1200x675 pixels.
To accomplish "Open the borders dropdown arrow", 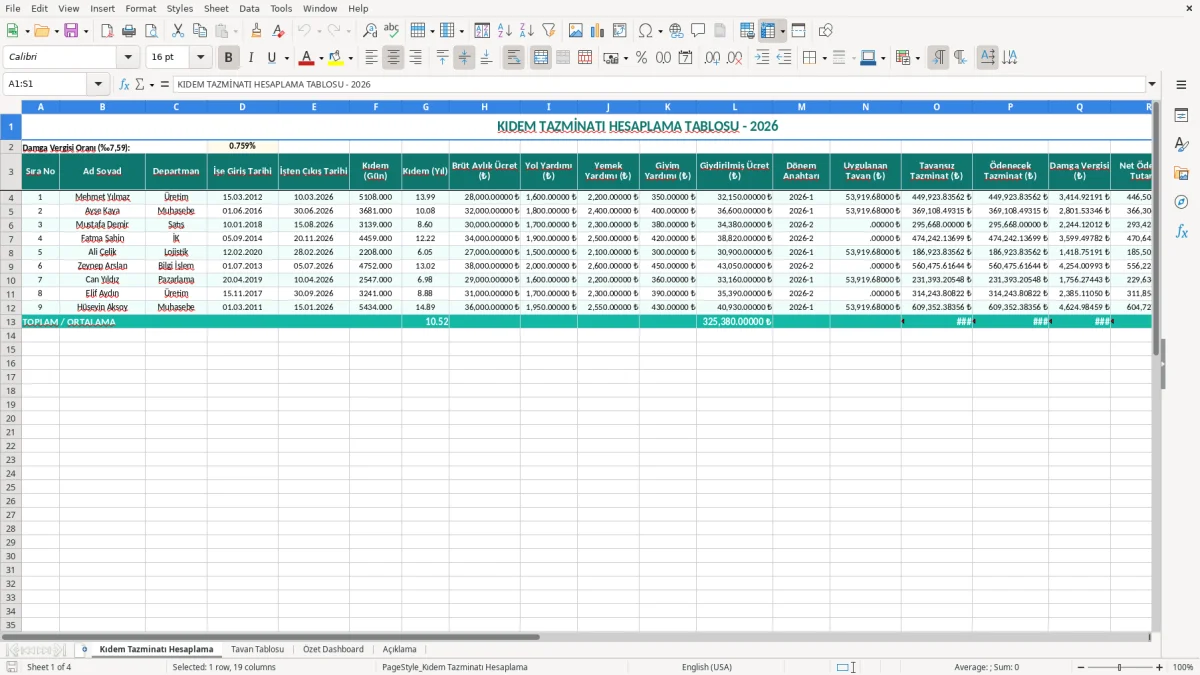I will pyautogui.click(x=824, y=58).
